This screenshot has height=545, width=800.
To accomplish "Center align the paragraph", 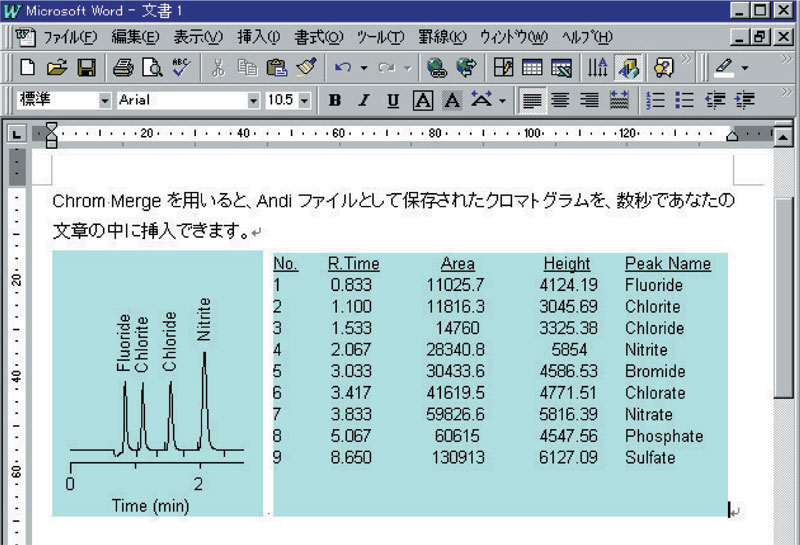I will pos(560,101).
